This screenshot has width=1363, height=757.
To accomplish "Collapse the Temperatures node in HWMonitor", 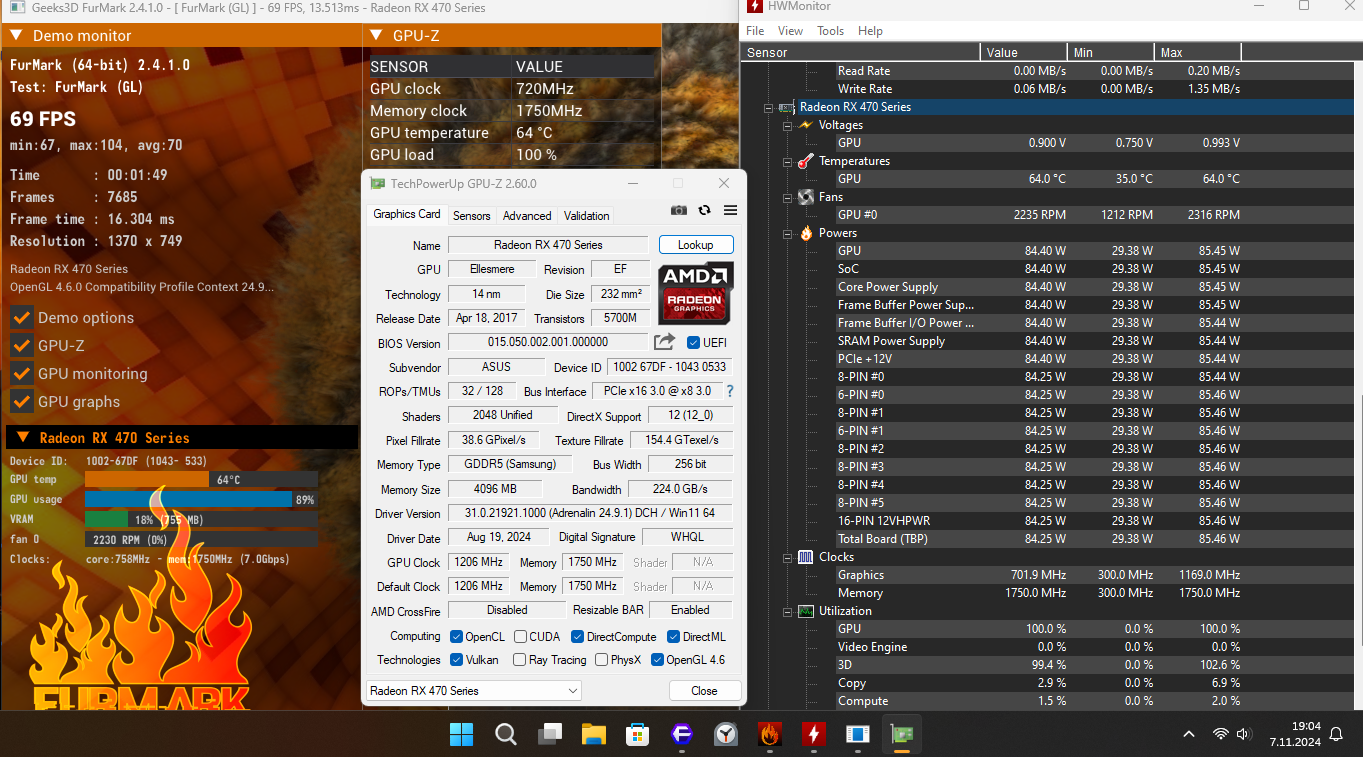I will click(787, 161).
